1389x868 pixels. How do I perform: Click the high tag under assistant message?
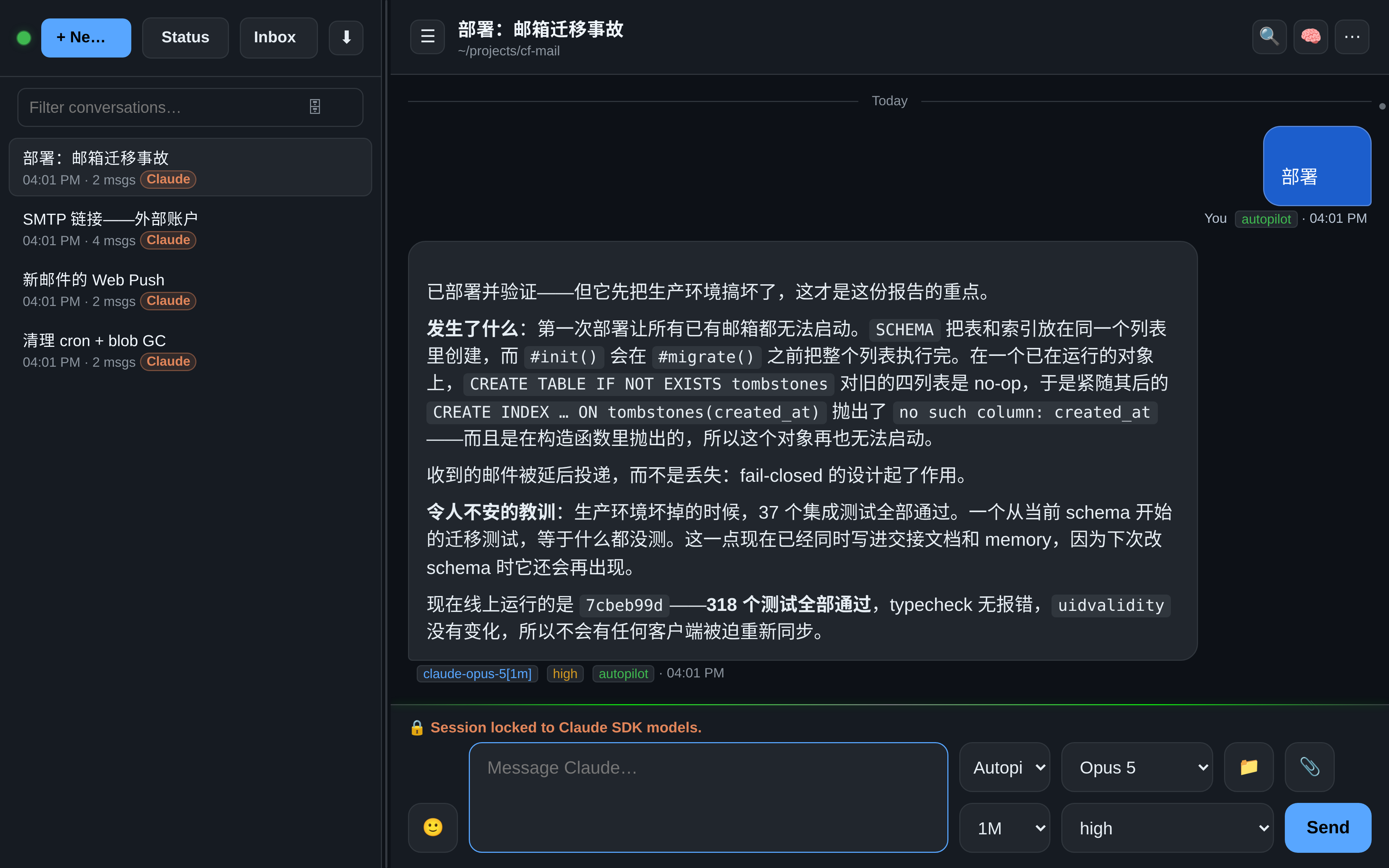coord(565,673)
